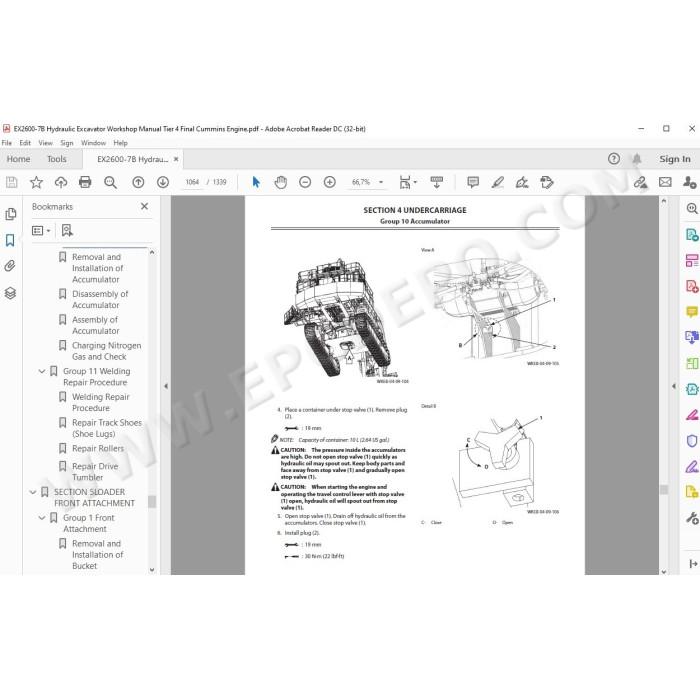Open the Protect shield tool in right pane
700x700 pixels.
pyautogui.click(x=692, y=441)
